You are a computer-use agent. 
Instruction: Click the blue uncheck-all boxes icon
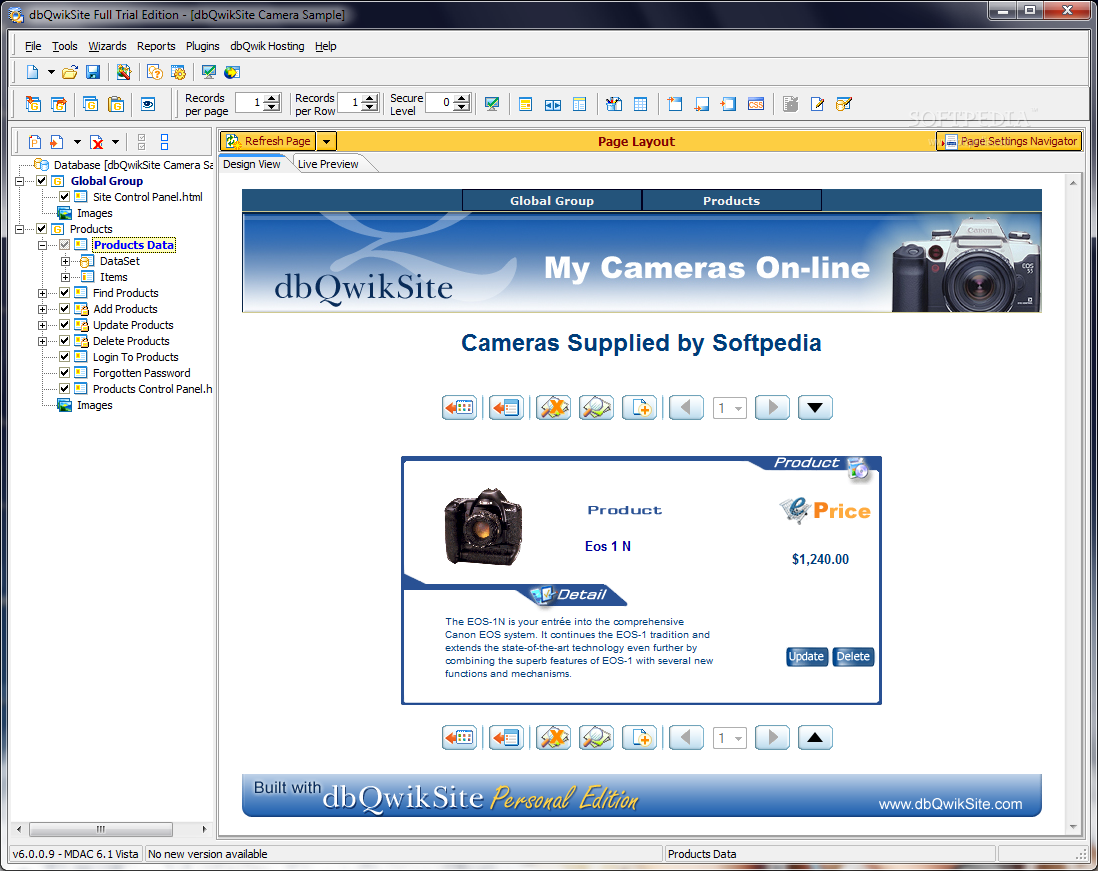165,142
